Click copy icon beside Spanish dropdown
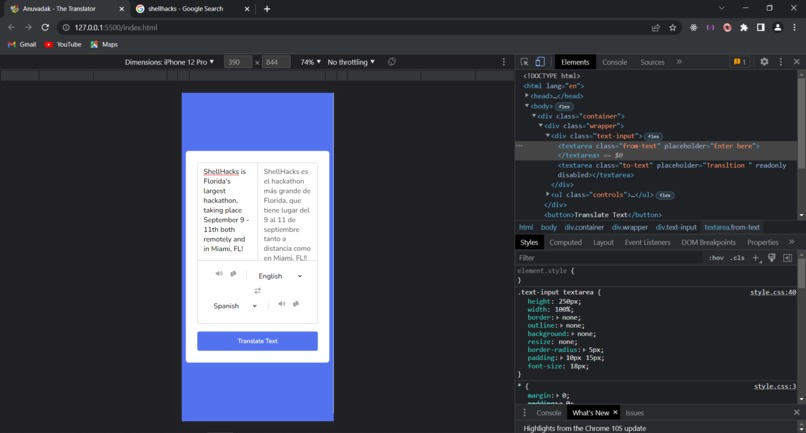 296,304
